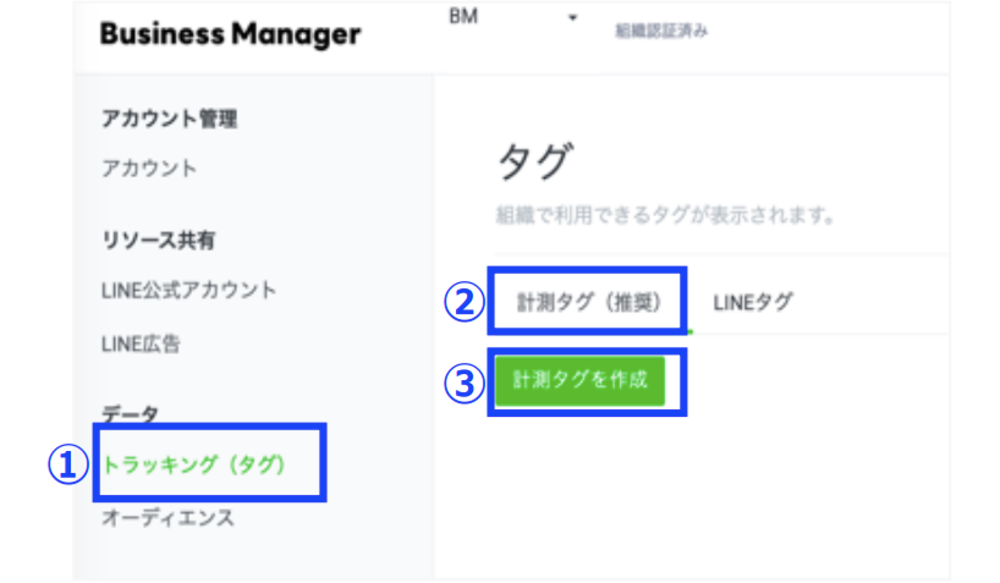Click the データ section header

coord(130,414)
